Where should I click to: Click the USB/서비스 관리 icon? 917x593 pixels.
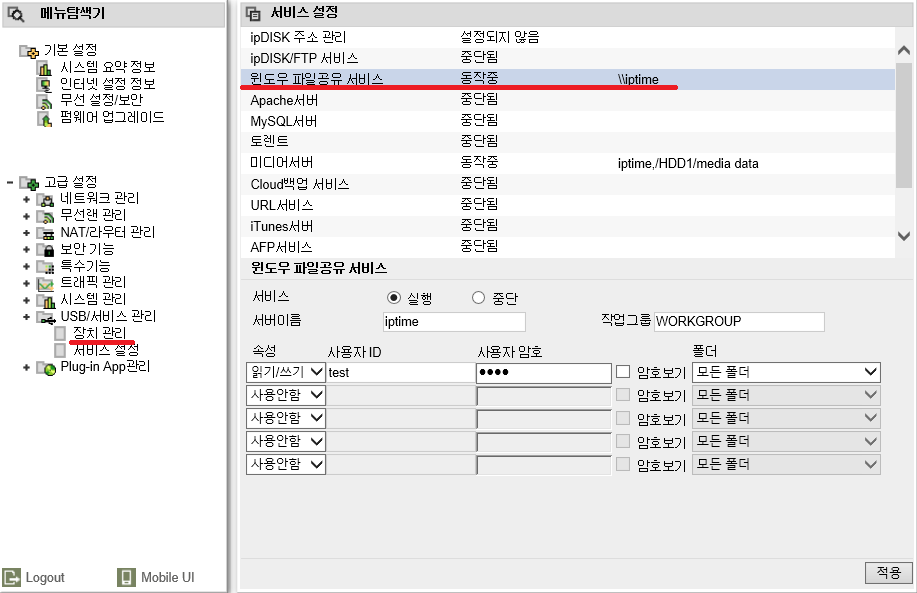[x=46, y=318]
